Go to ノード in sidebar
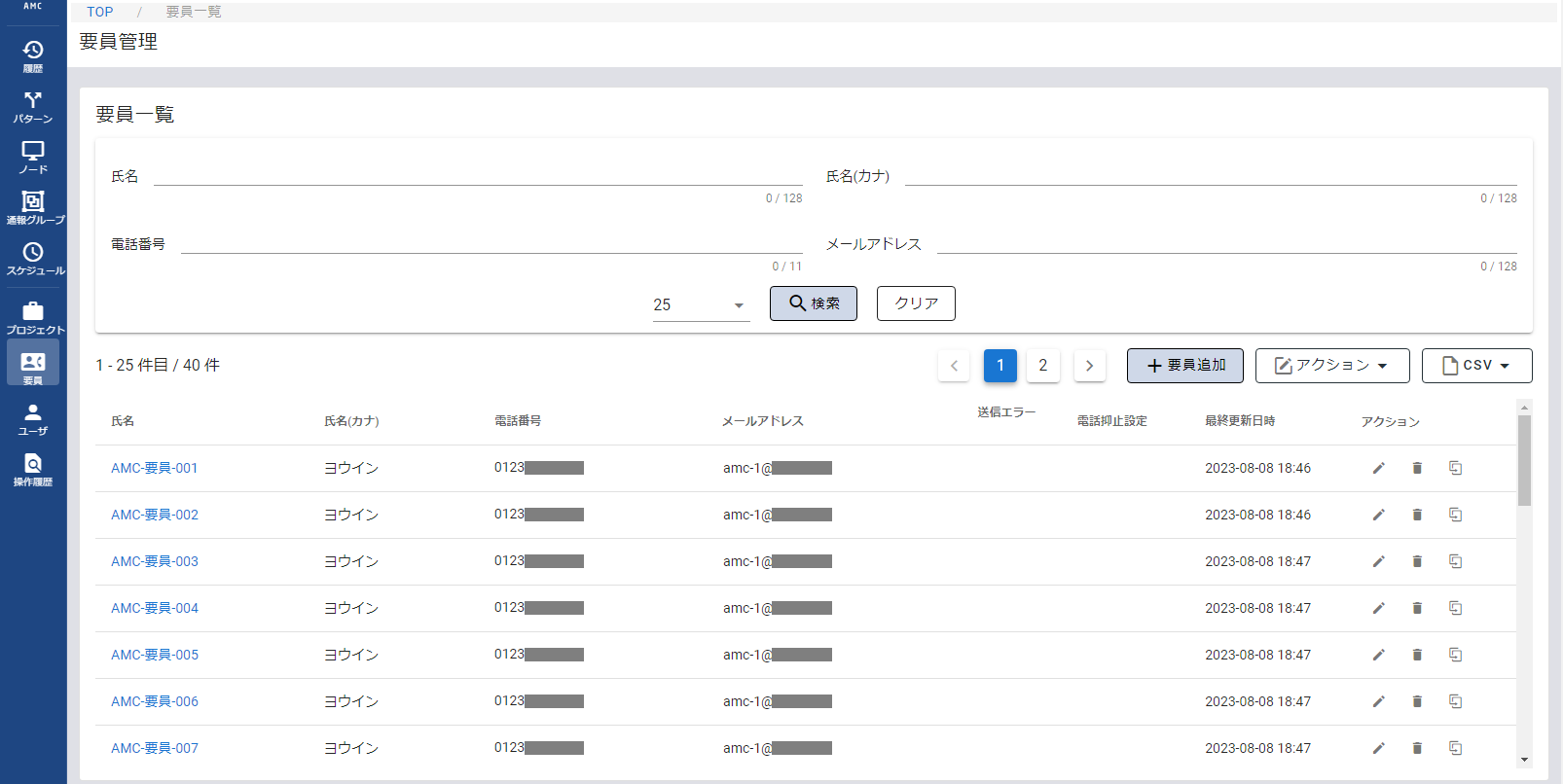1563x784 pixels. [x=33, y=157]
